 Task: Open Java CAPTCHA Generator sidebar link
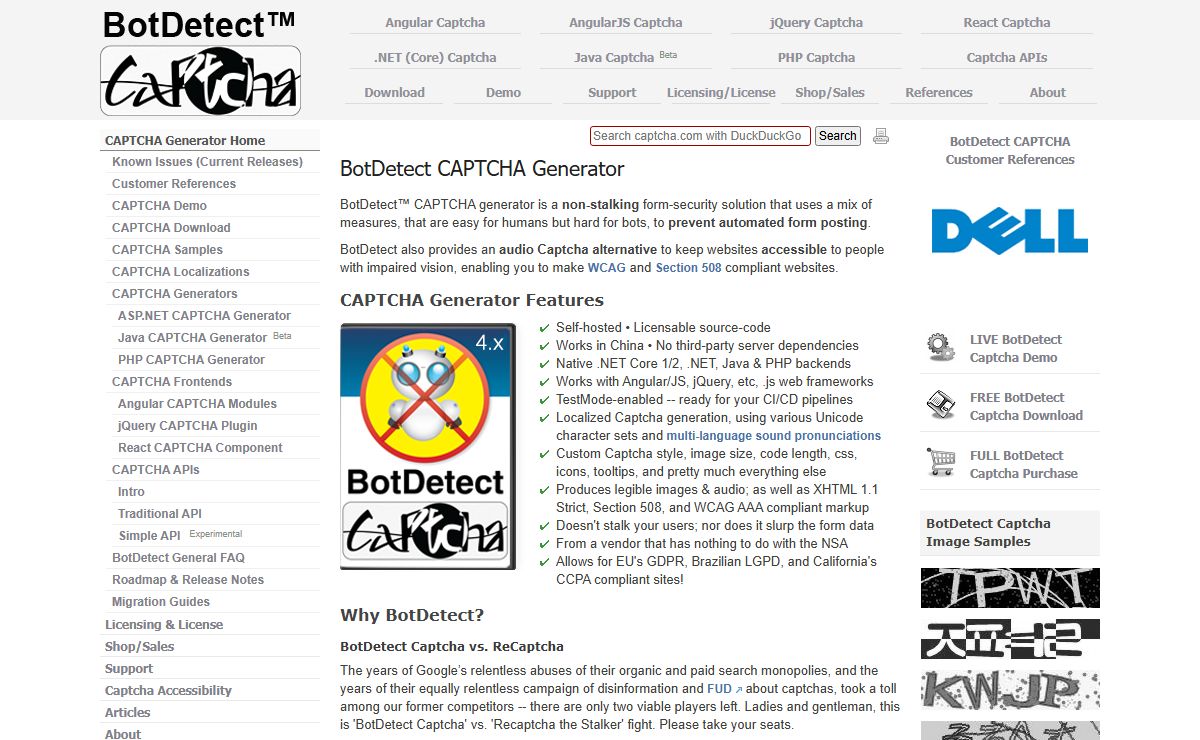tap(204, 338)
